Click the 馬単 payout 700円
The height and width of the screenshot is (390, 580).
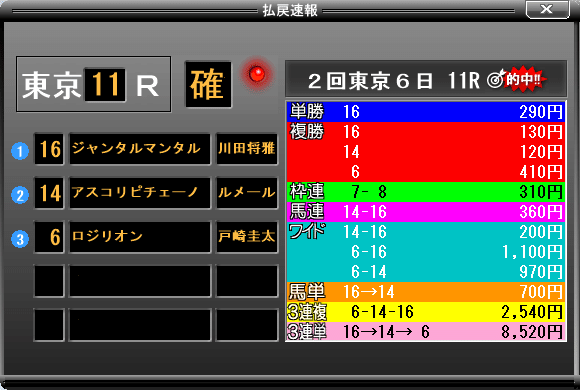pos(541,292)
